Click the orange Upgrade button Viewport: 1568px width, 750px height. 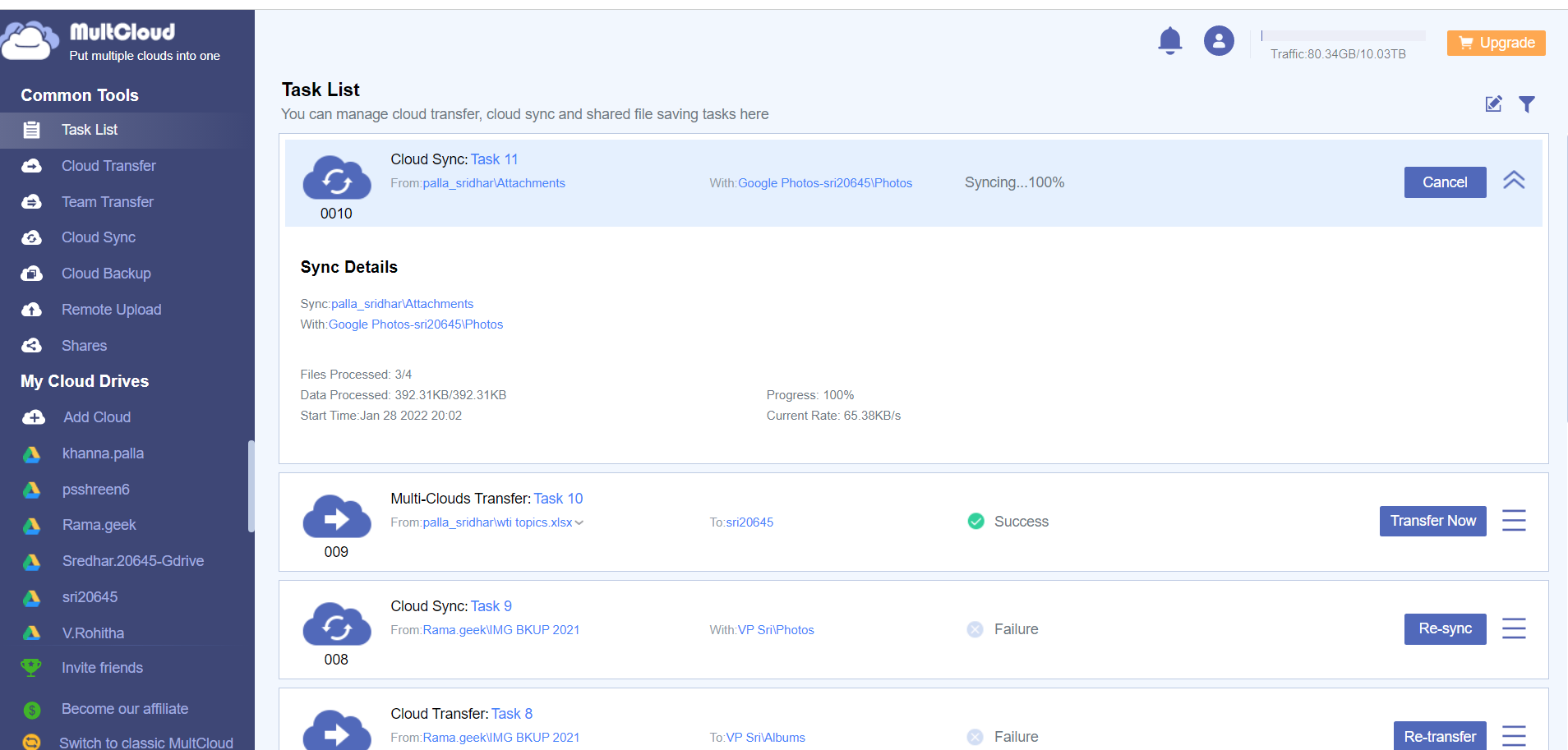click(1496, 43)
